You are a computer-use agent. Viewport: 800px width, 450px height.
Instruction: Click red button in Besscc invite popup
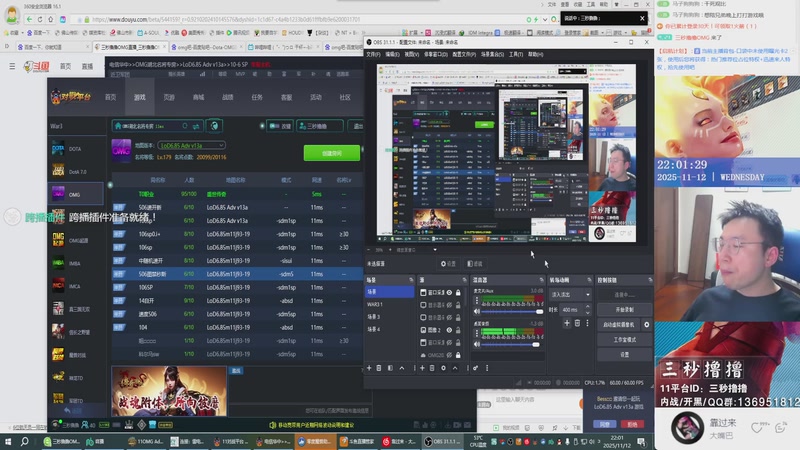tap(632, 424)
